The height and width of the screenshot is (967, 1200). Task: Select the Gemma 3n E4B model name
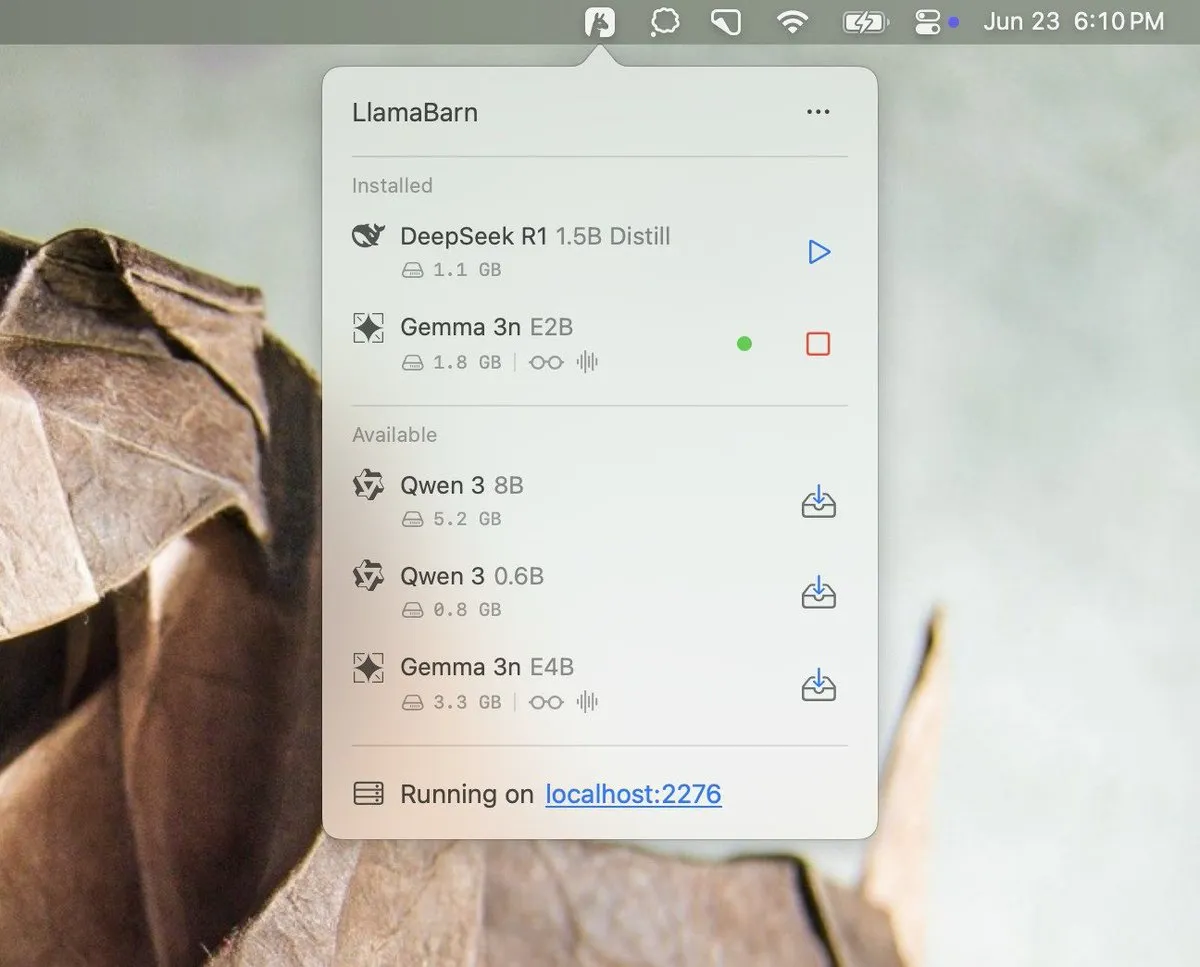coord(487,667)
